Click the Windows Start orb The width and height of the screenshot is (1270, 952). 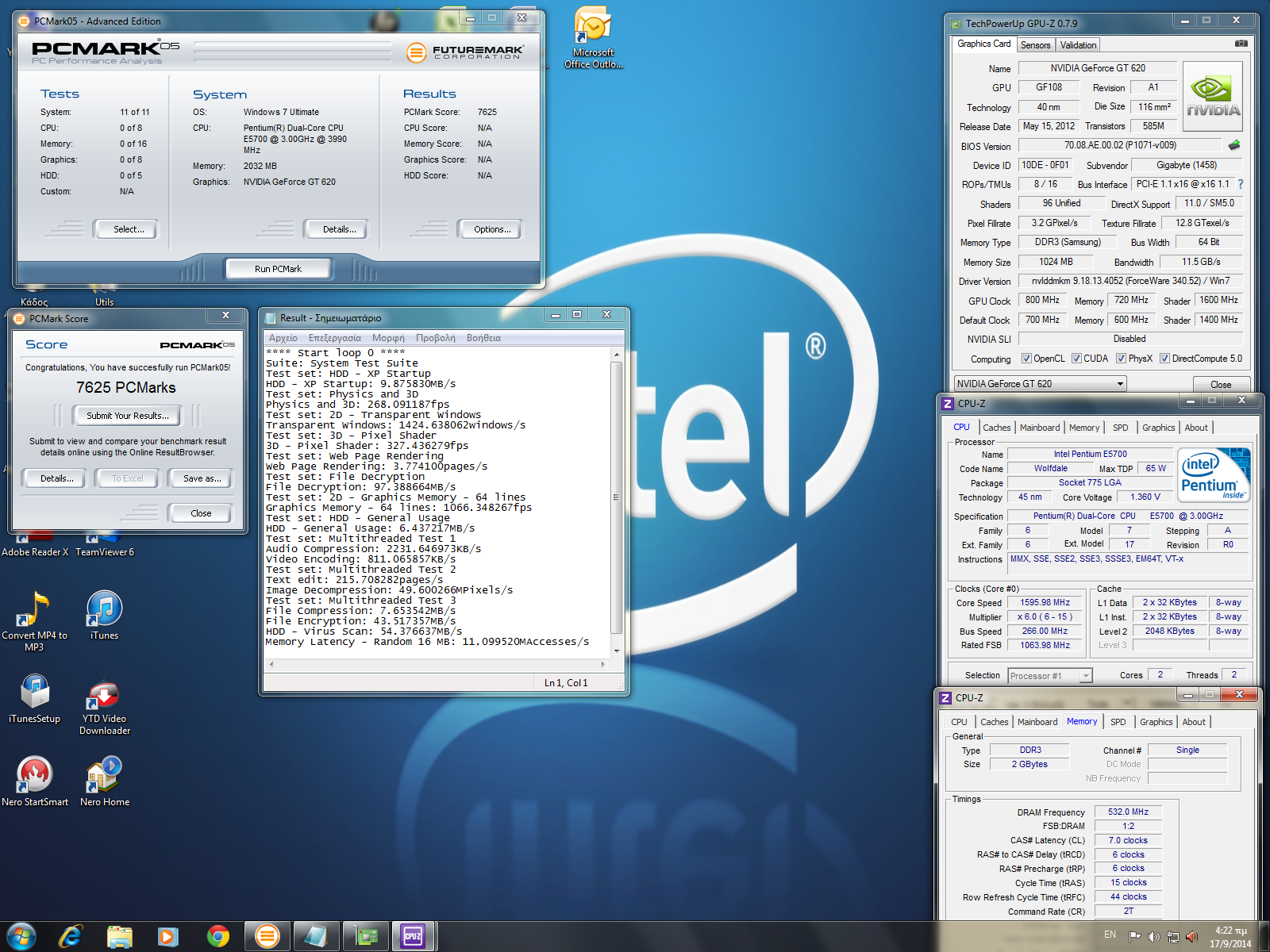click(x=21, y=937)
